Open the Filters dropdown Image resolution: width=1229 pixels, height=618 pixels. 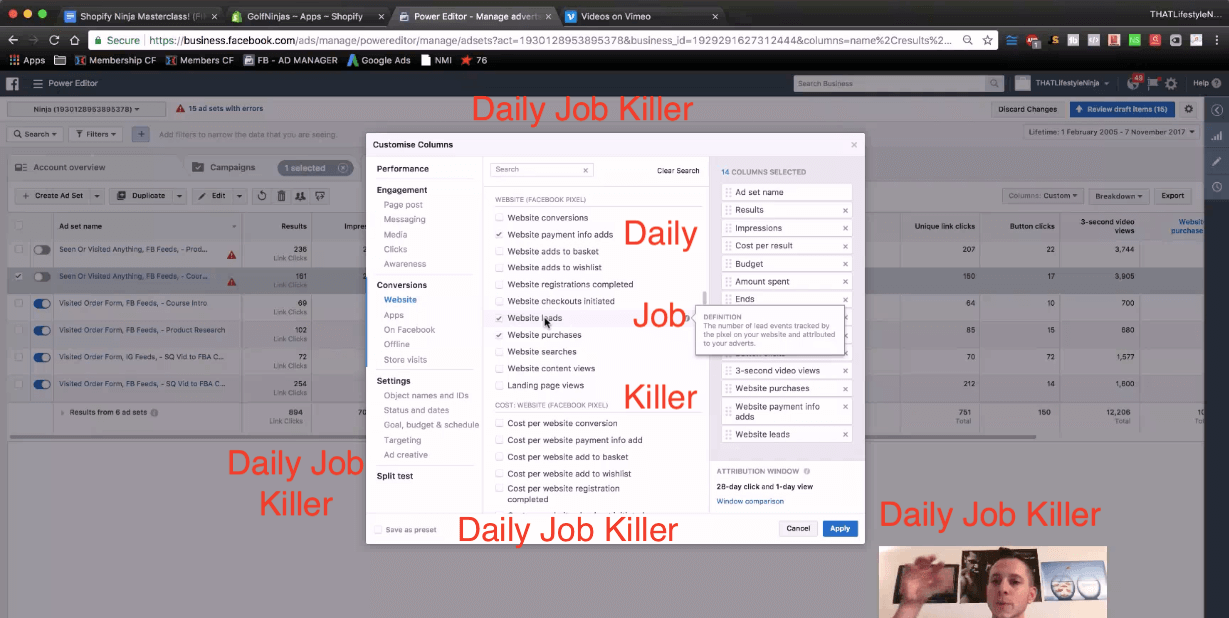[97, 134]
